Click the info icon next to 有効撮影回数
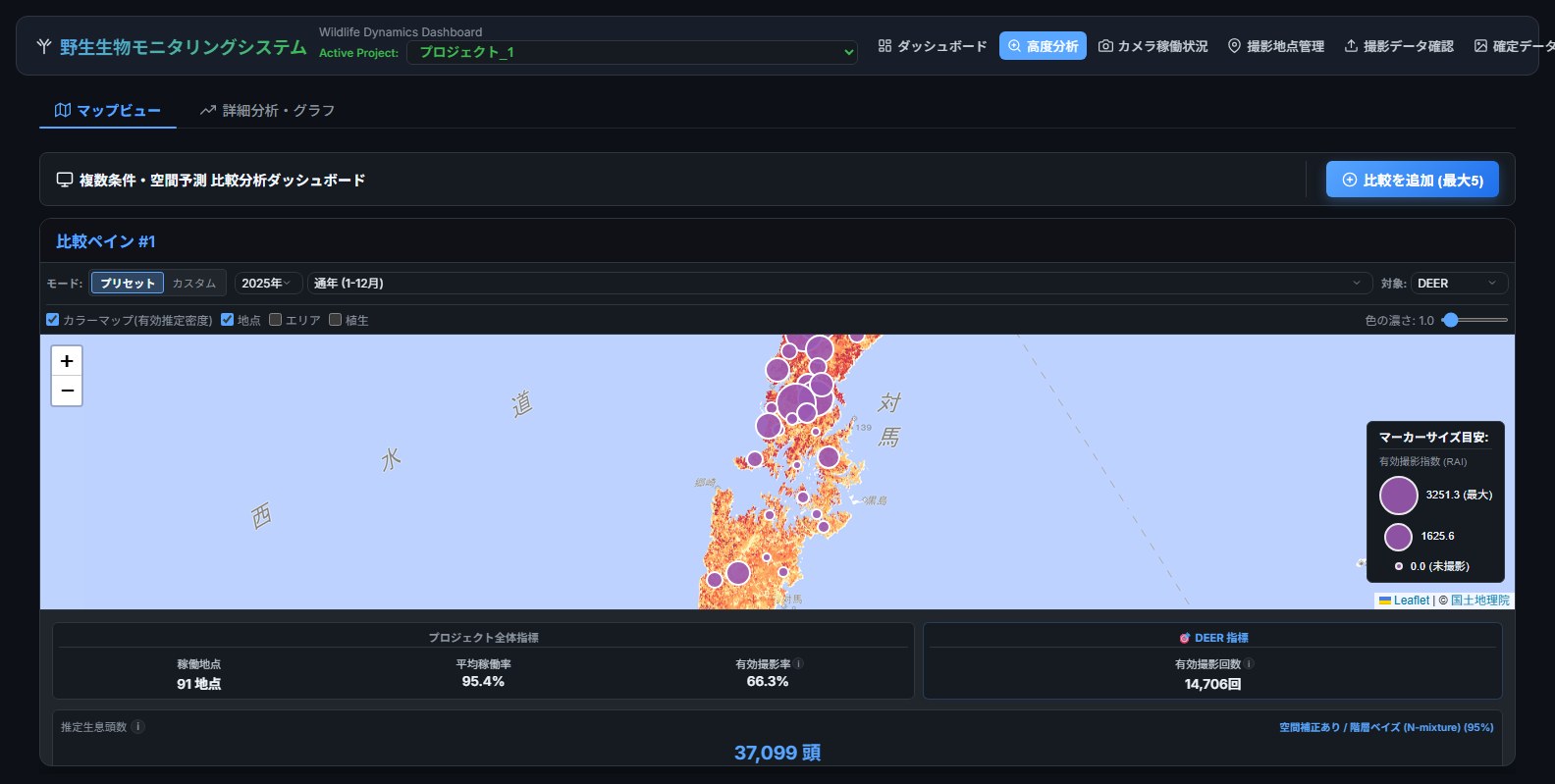Viewport: 1555px width, 784px height. click(x=1250, y=663)
